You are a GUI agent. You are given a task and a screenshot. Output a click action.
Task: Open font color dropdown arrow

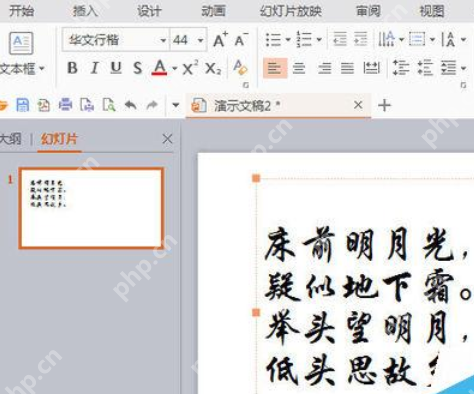(x=175, y=69)
